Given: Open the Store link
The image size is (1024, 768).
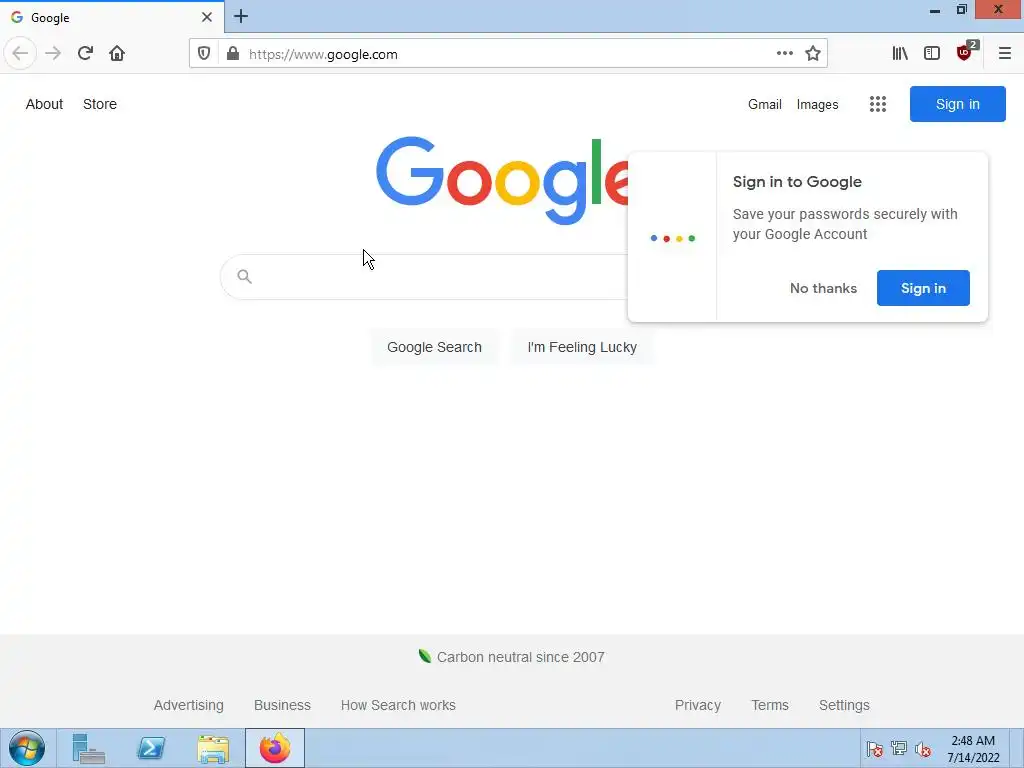Looking at the screenshot, I should [x=100, y=104].
